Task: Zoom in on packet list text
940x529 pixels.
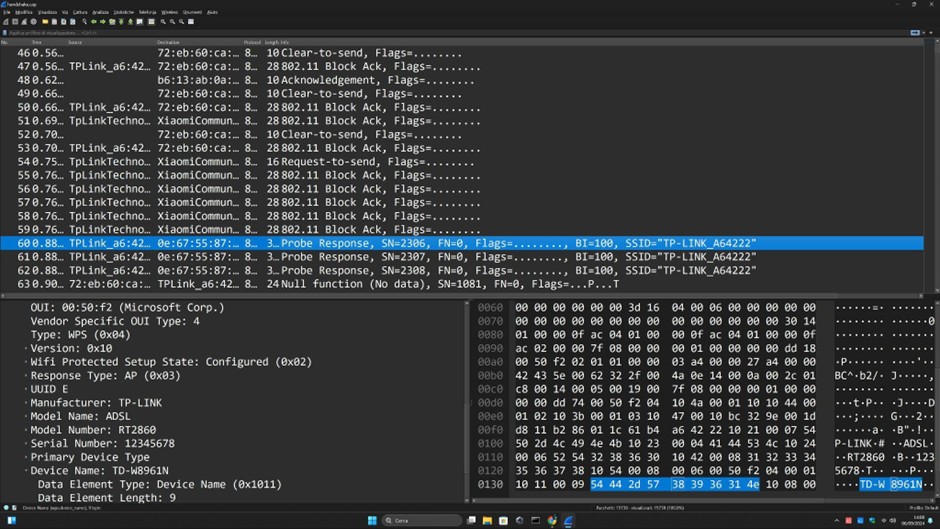Action: pyautogui.click(x=161, y=21)
